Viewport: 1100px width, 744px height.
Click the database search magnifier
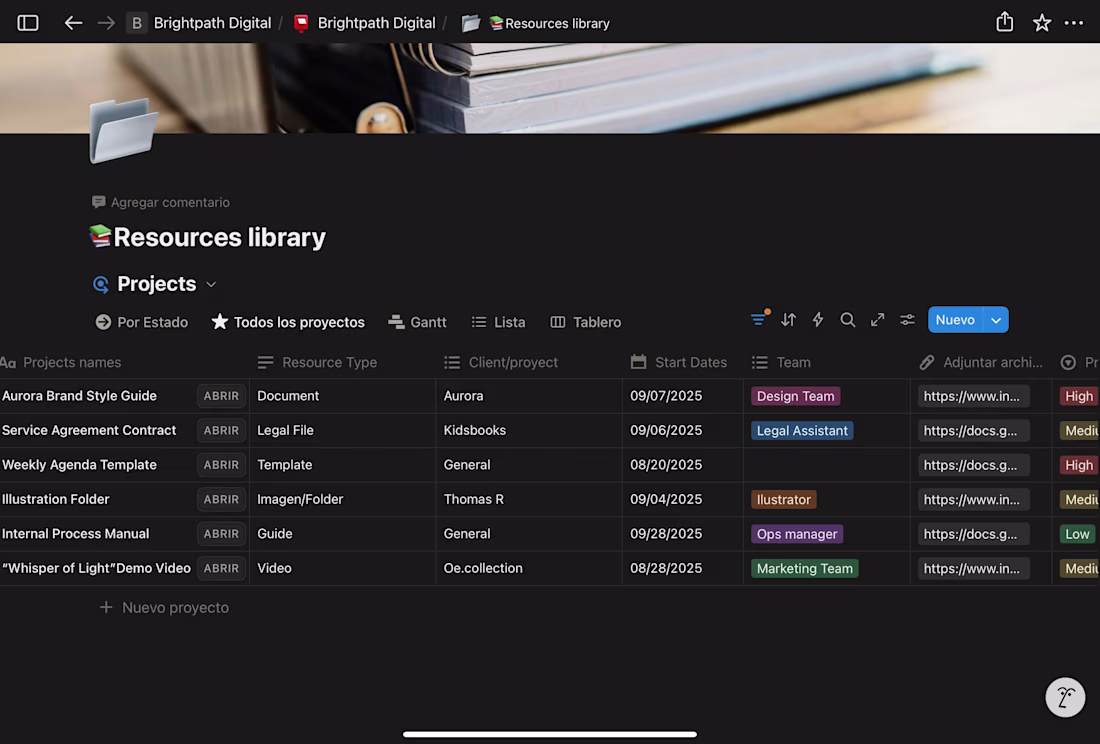847,320
